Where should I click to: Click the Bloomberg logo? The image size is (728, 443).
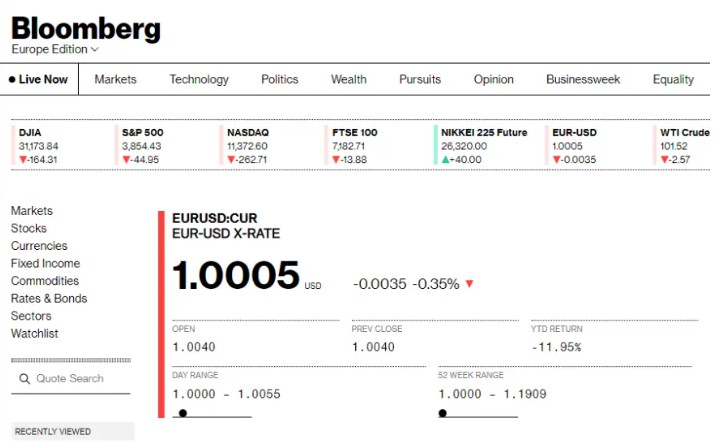86,29
